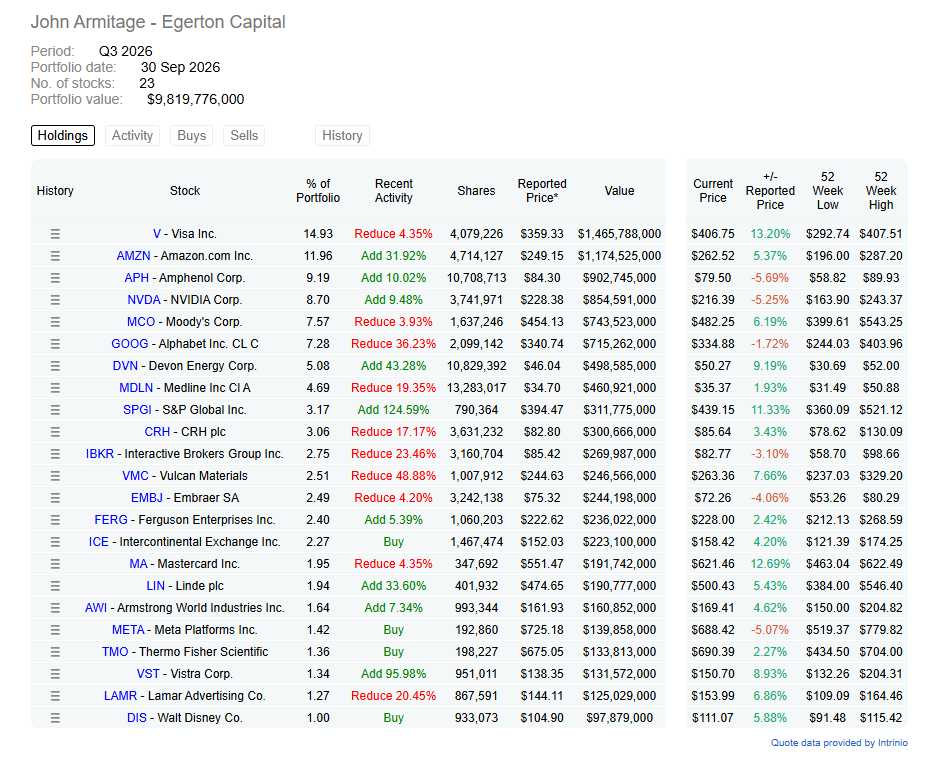Screen dimensions: 945x767
Task: Open the AMZN ticker link
Action: pos(133,256)
